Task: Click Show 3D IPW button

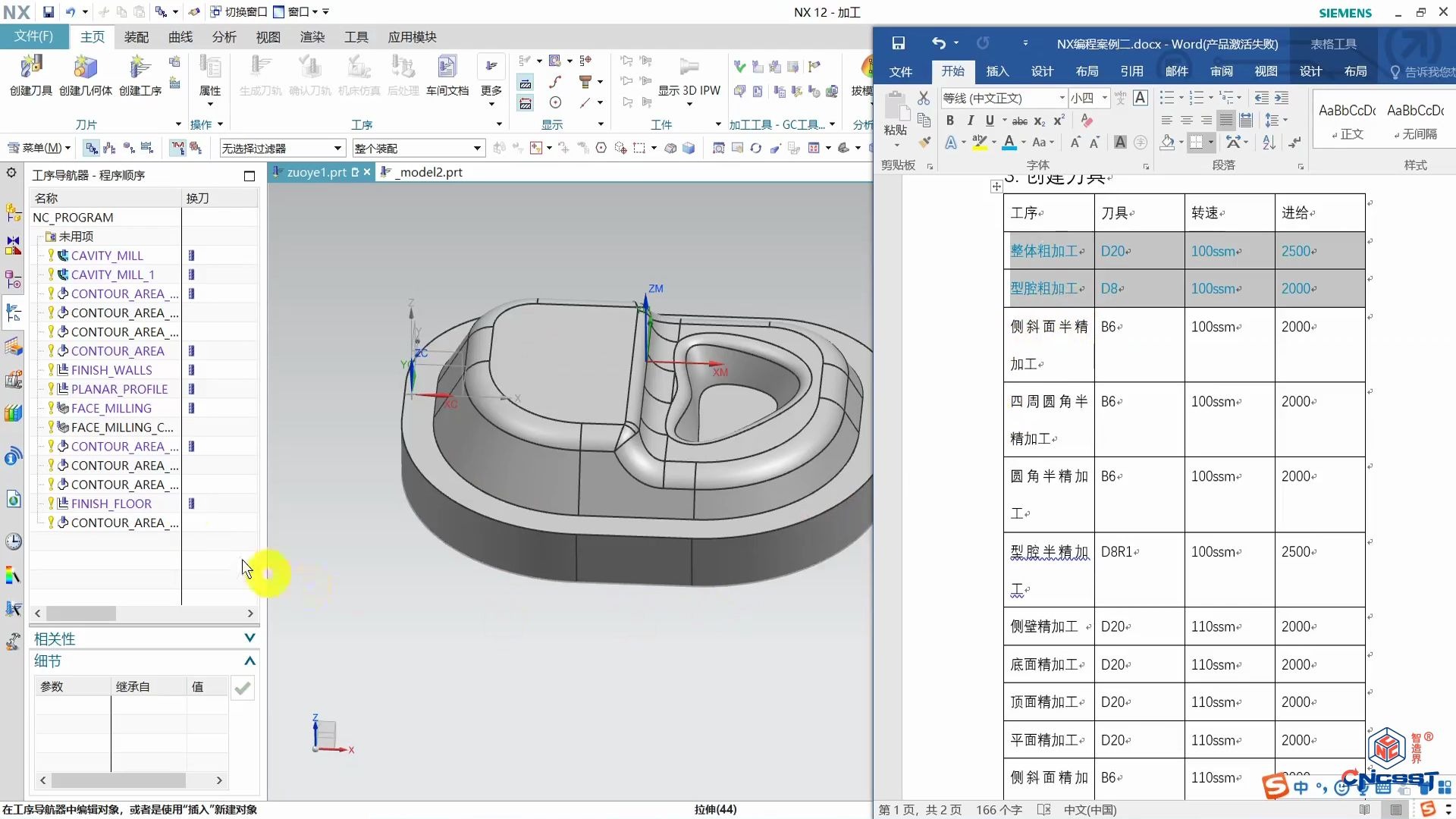Action: (x=689, y=89)
